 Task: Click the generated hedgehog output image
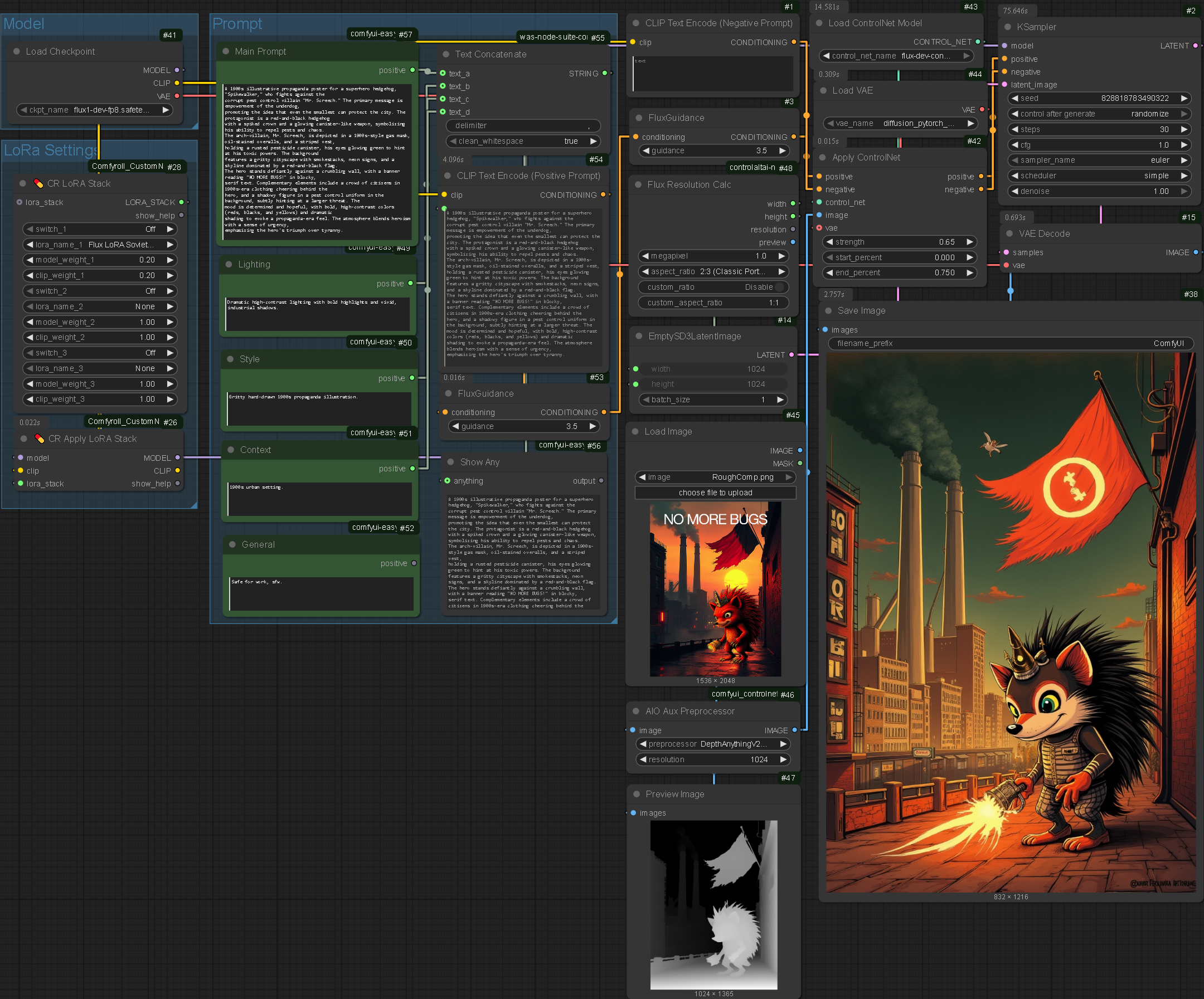click(x=1011, y=622)
